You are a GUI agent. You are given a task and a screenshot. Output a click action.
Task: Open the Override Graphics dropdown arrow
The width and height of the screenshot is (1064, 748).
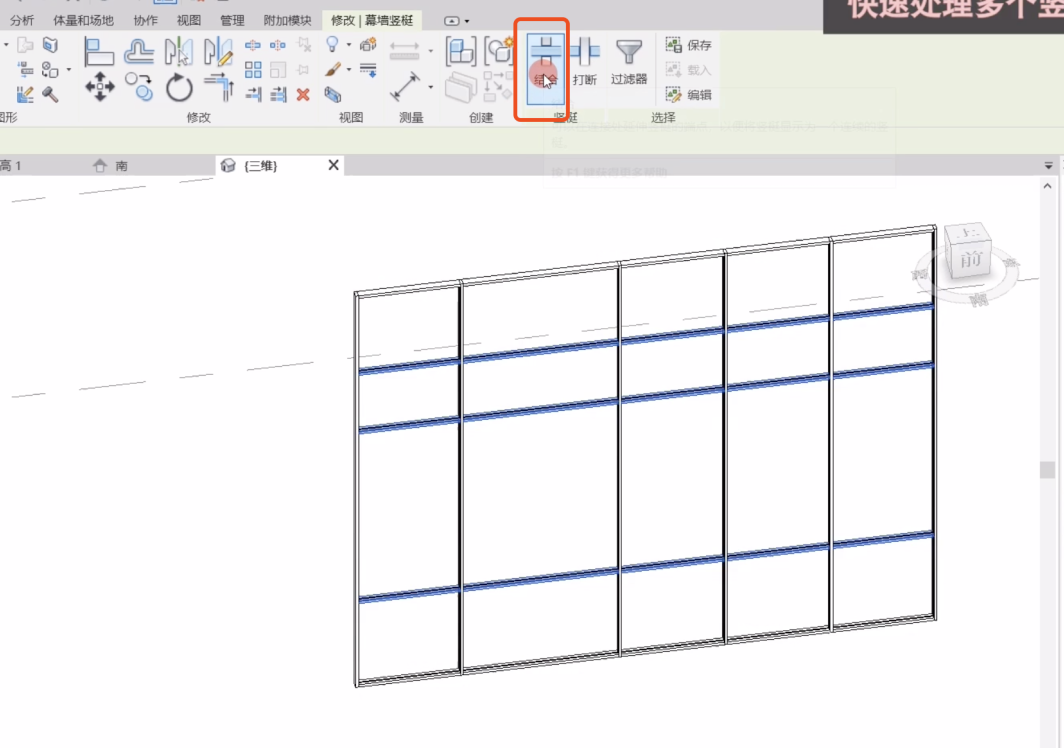(349, 69)
